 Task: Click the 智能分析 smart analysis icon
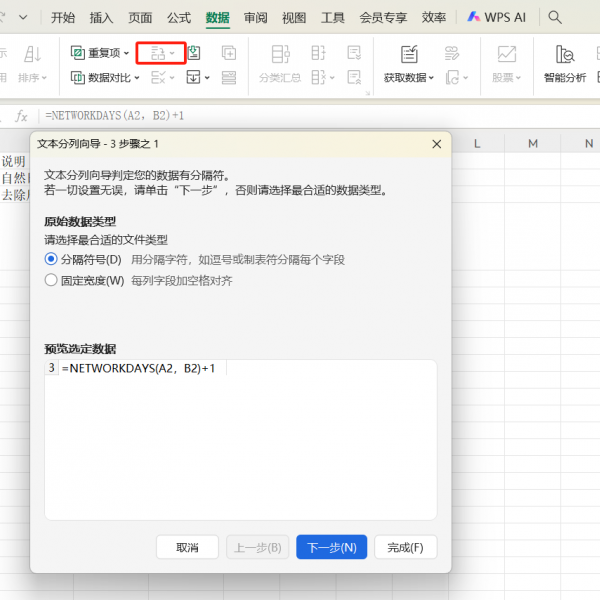tap(565, 55)
